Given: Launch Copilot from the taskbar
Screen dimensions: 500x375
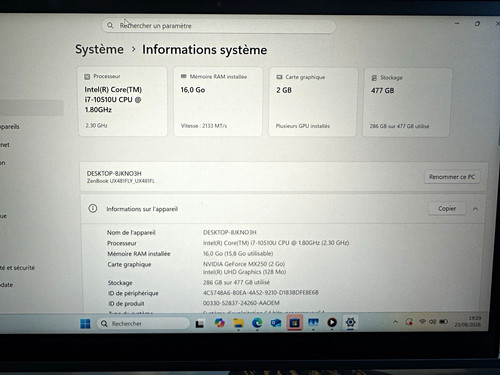Looking at the screenshot, I should click(x=219, y=323).
